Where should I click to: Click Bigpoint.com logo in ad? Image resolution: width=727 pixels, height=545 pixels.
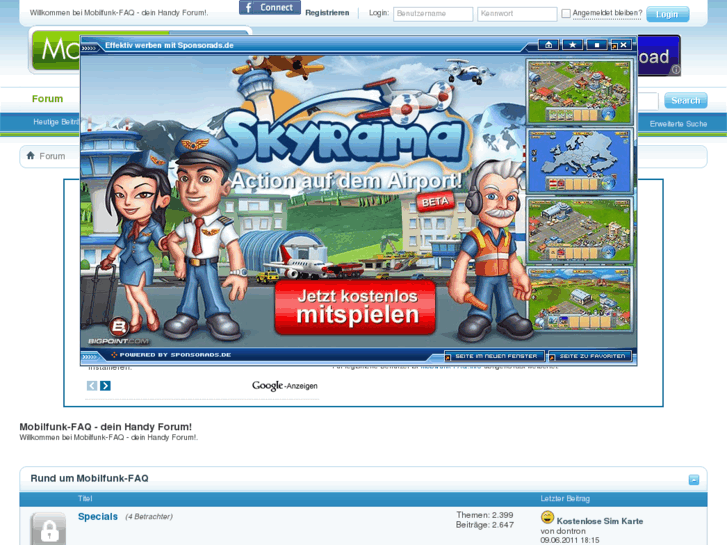(x=119, y=332)
